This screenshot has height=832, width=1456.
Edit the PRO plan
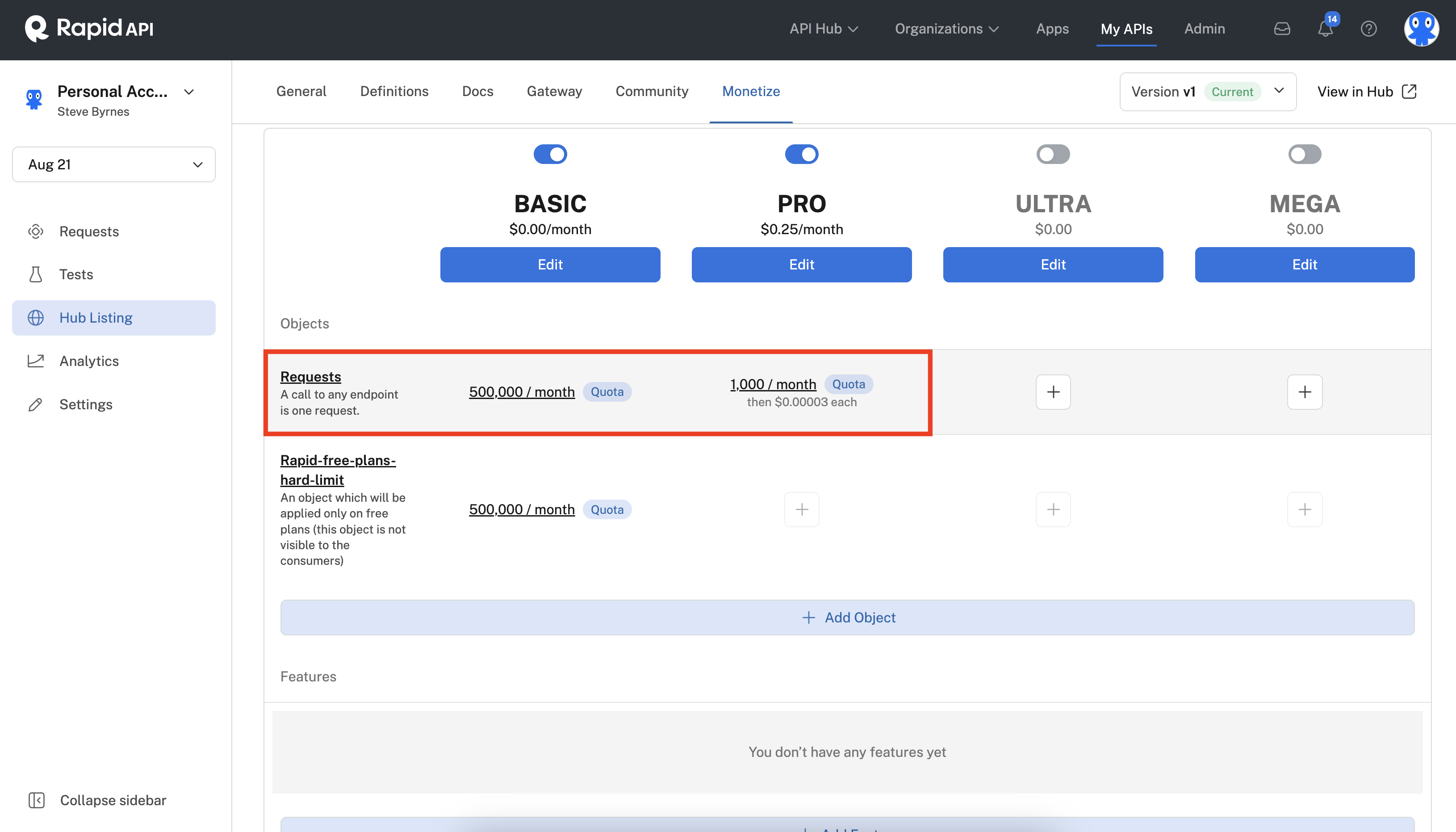pos(801,265)
